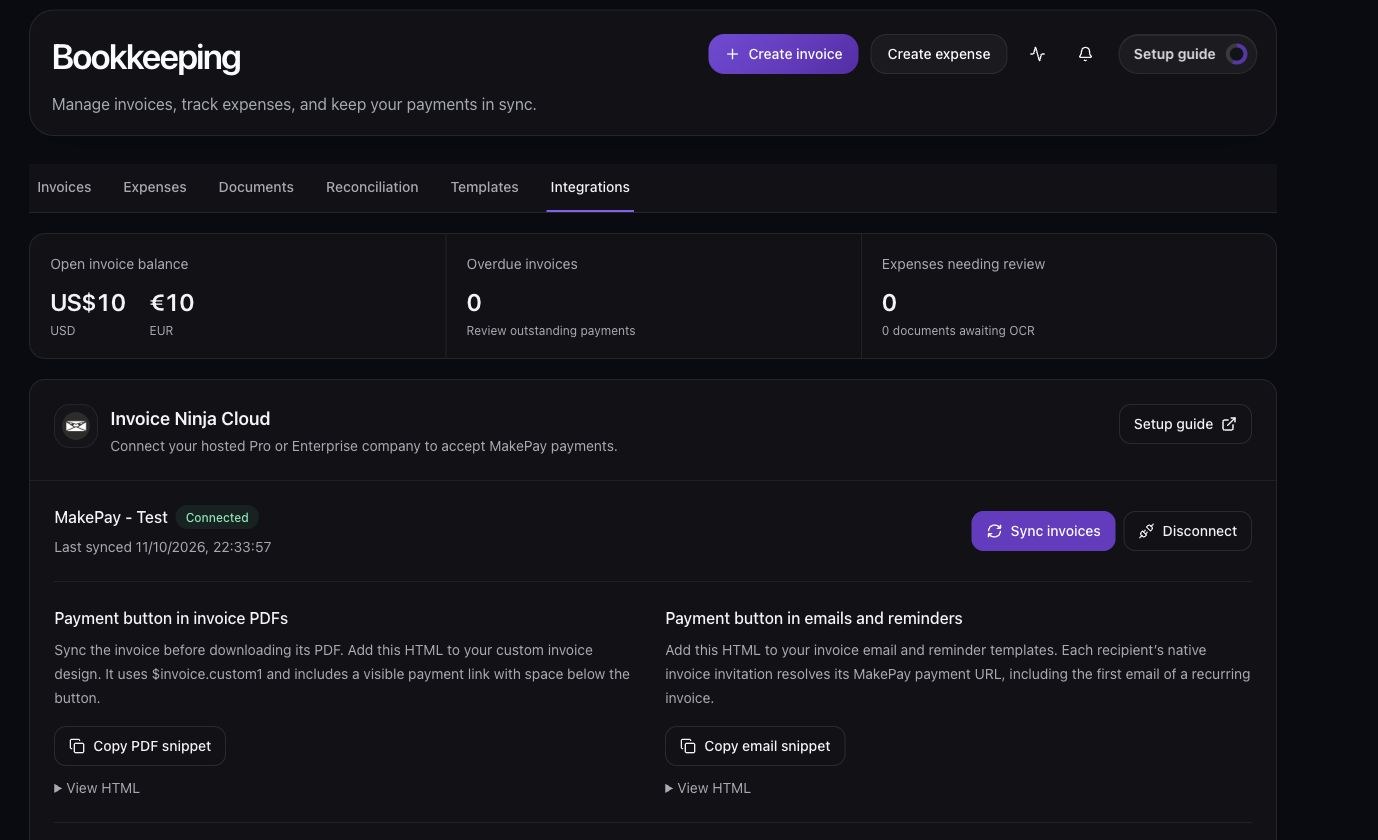
Task: Open the Expenses tab
Action: pos(155,187)
